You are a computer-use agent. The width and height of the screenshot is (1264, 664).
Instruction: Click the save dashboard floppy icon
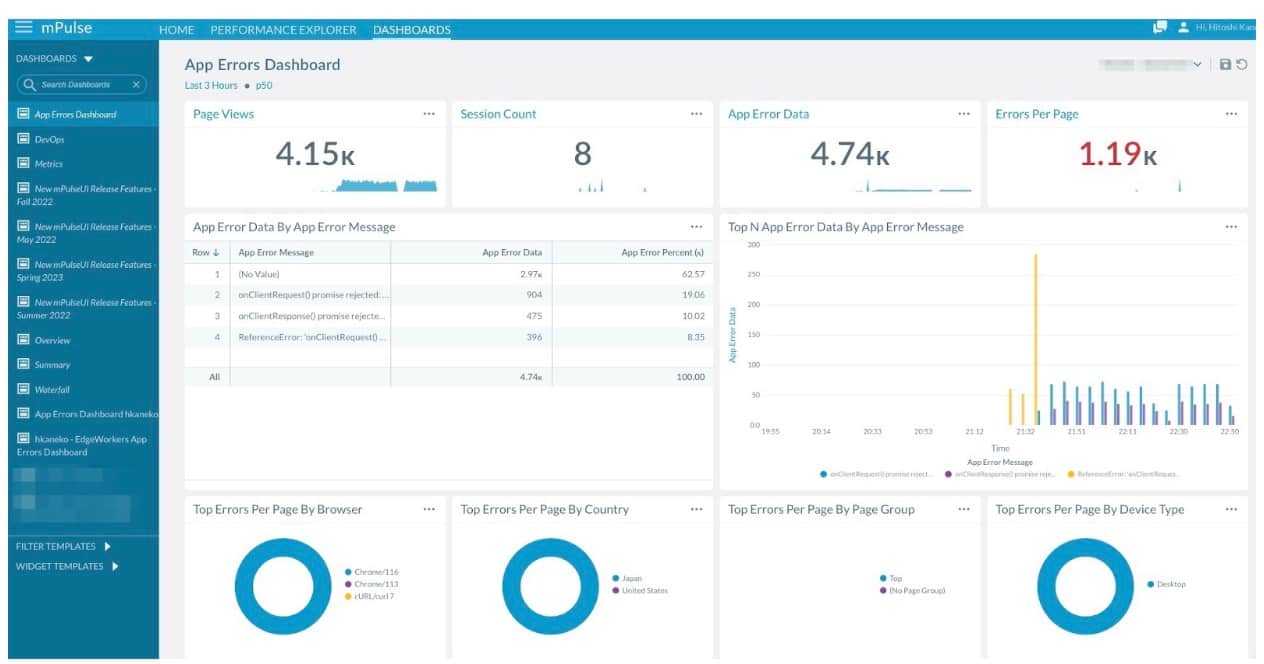click(1225, 65)
